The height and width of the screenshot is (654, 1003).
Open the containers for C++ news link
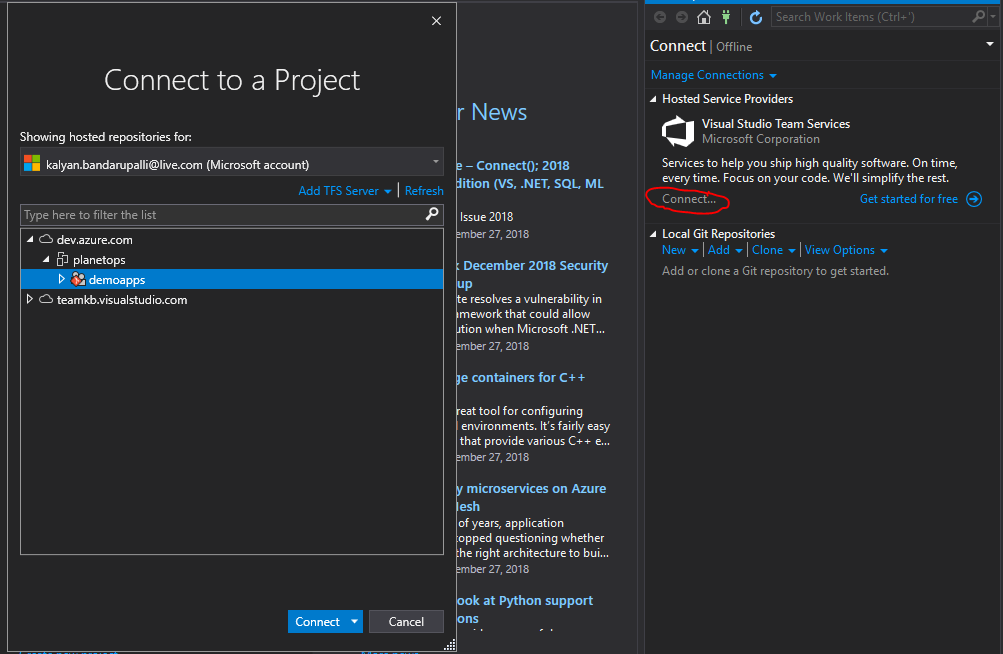point(521,378)
